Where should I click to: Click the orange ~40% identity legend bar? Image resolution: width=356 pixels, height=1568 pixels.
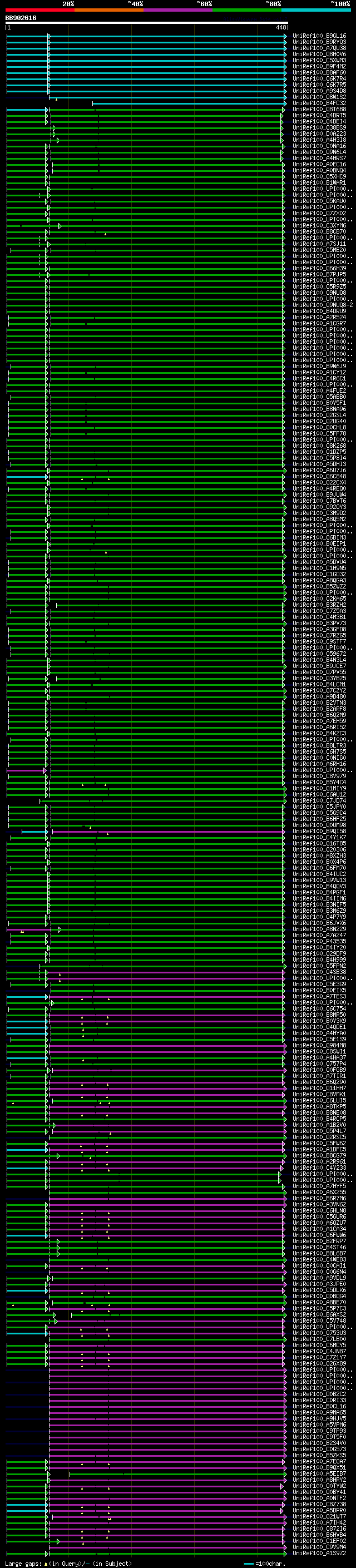click(109, 10)
